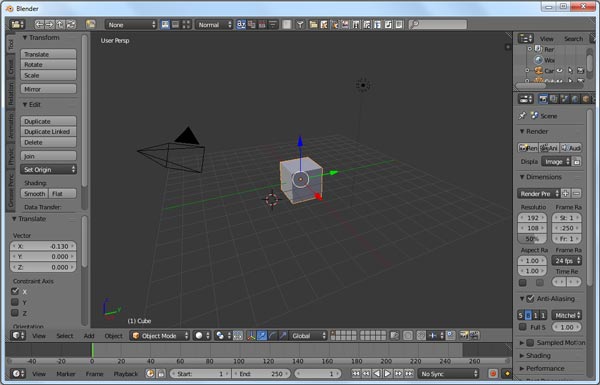Viewport: 600px width, 385px height.
Task: Open the Set Origin dropdown
Action: click(x=48, y=169)
